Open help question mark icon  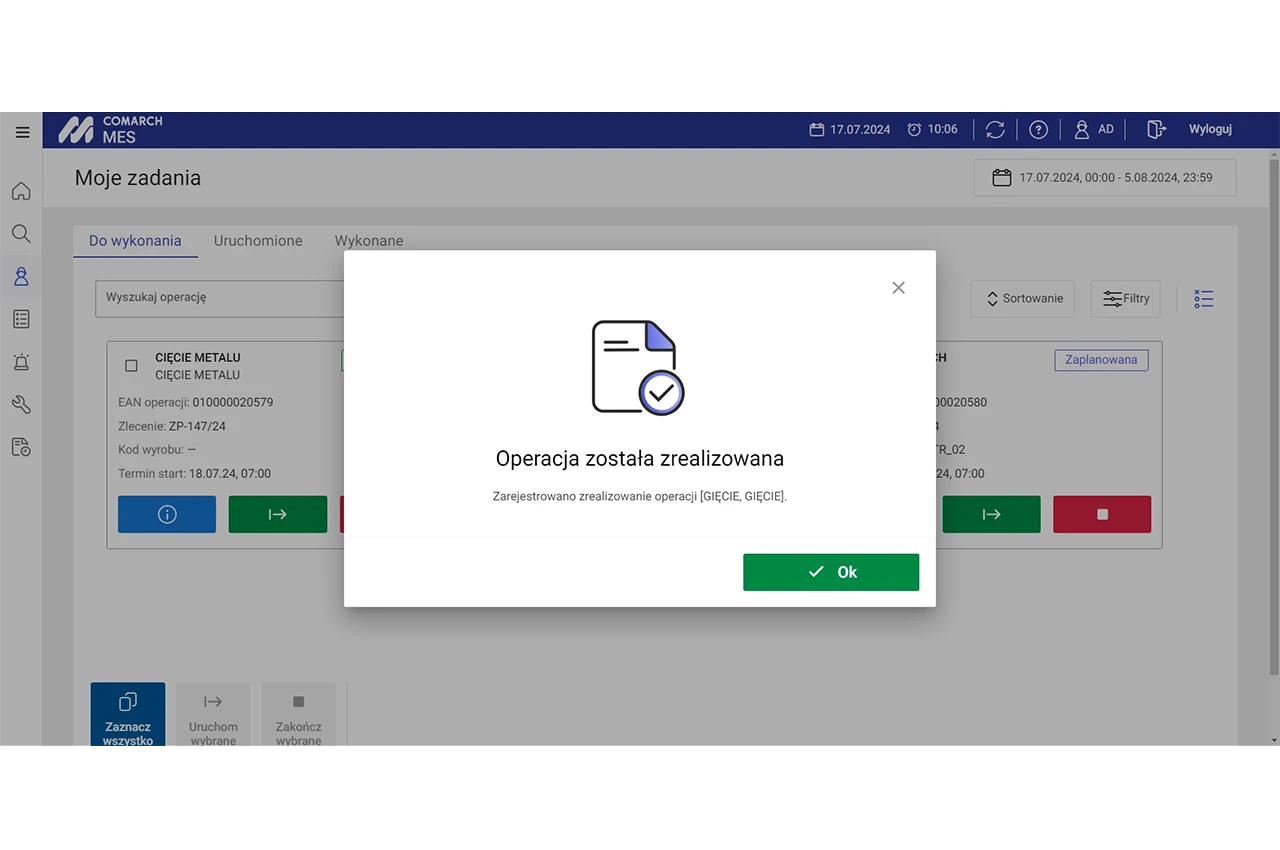click(x=1039, y=129)
